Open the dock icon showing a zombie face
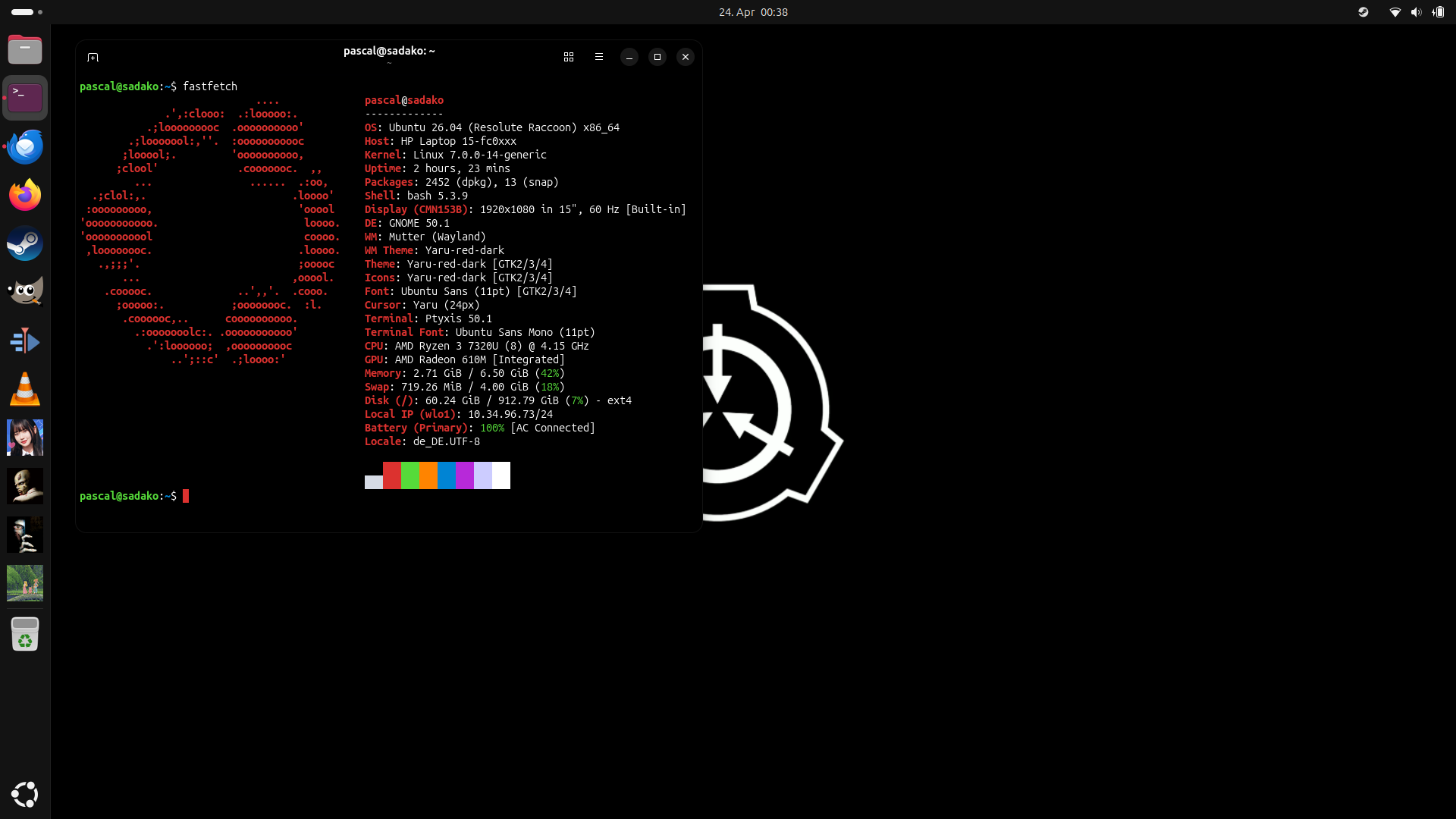1456x819 pixels. tap(25, 486)
